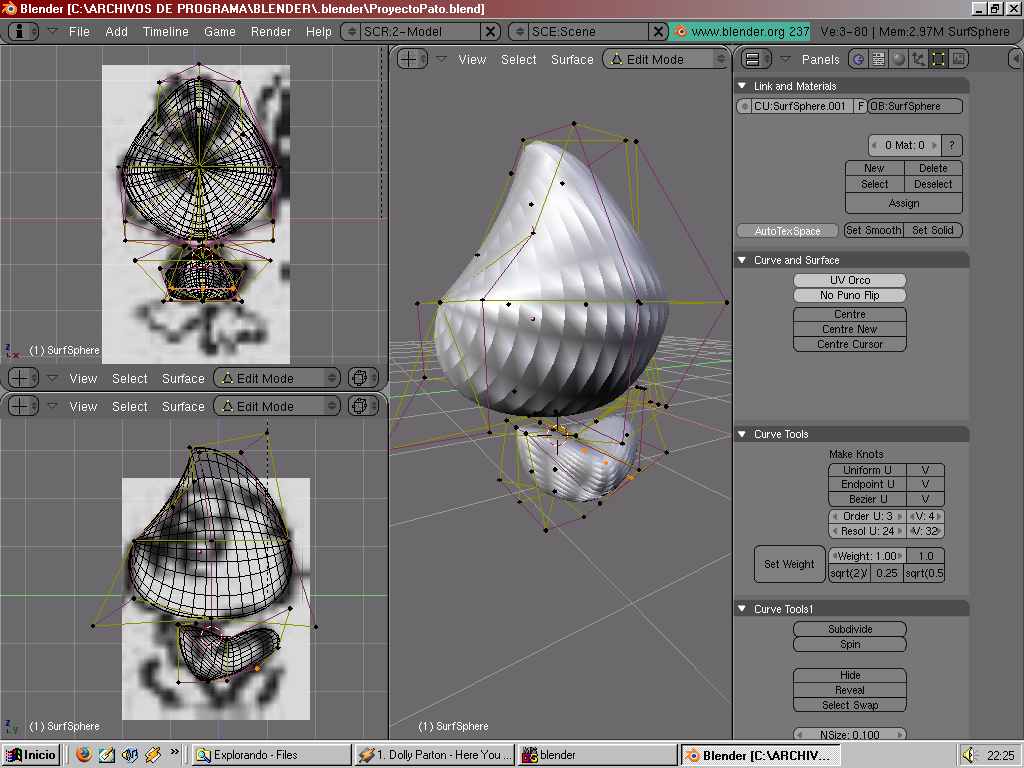This screenshot has width=1024, height=768.
Task: Click the material question mark button
Action: point(952,145)
